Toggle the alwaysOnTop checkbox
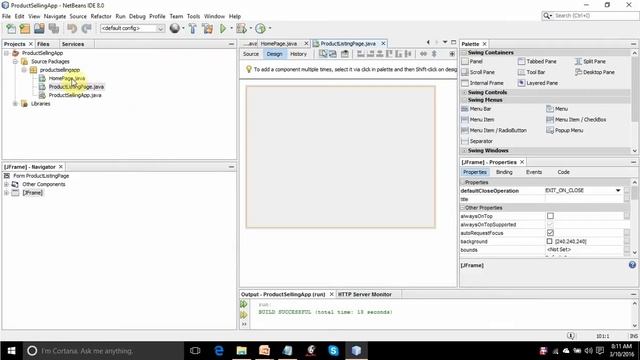This screenshot has width=640, height=360. click(550, 216)
